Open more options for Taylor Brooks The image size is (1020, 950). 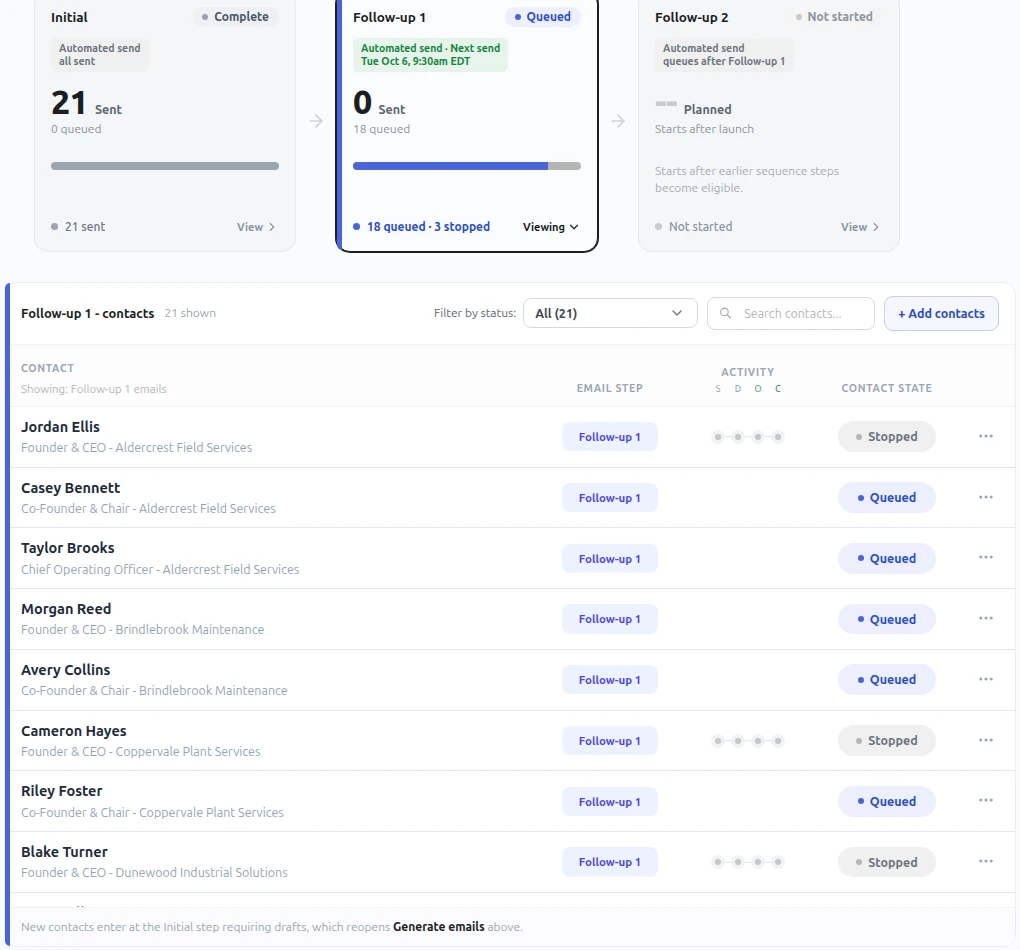point(986,558)
